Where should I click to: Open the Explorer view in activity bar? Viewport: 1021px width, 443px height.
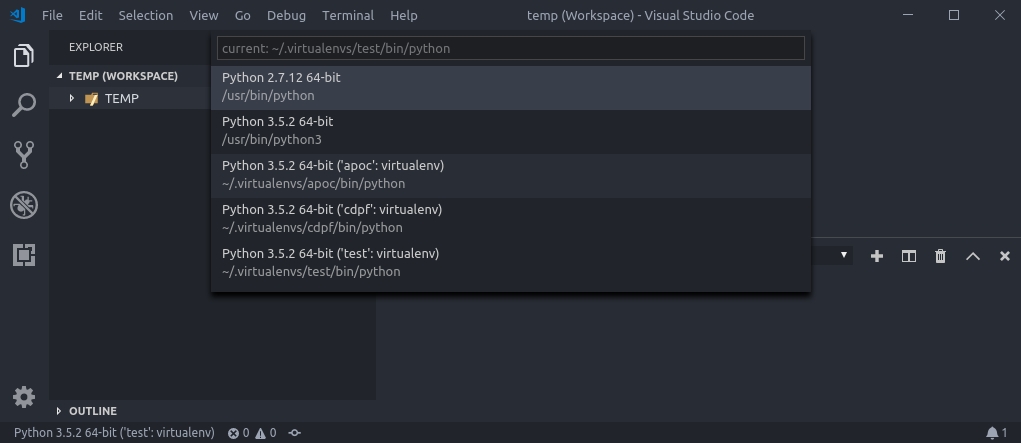(x=24, y=55)
